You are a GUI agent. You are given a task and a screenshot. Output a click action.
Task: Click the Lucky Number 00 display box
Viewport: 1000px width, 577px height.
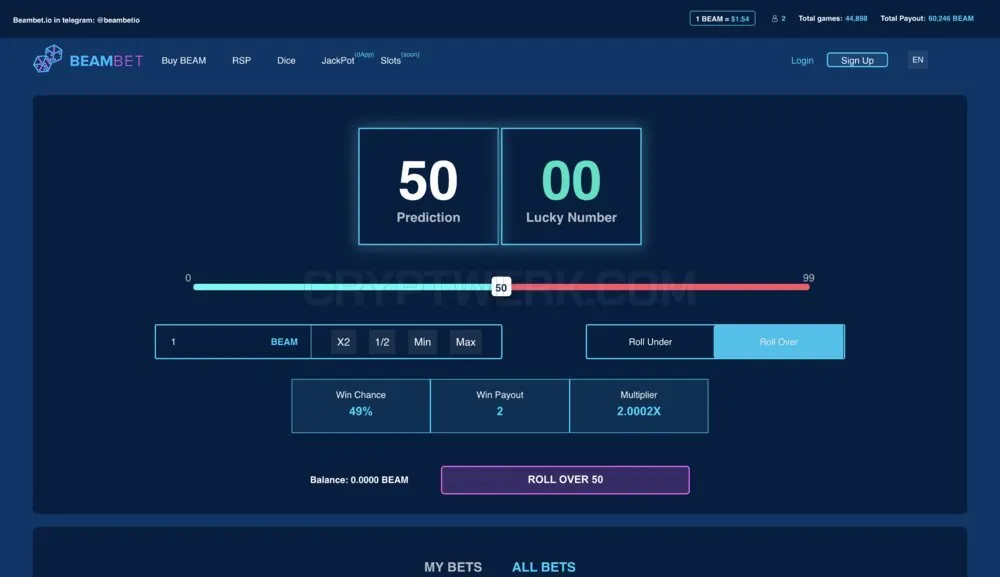pos(571,186)
